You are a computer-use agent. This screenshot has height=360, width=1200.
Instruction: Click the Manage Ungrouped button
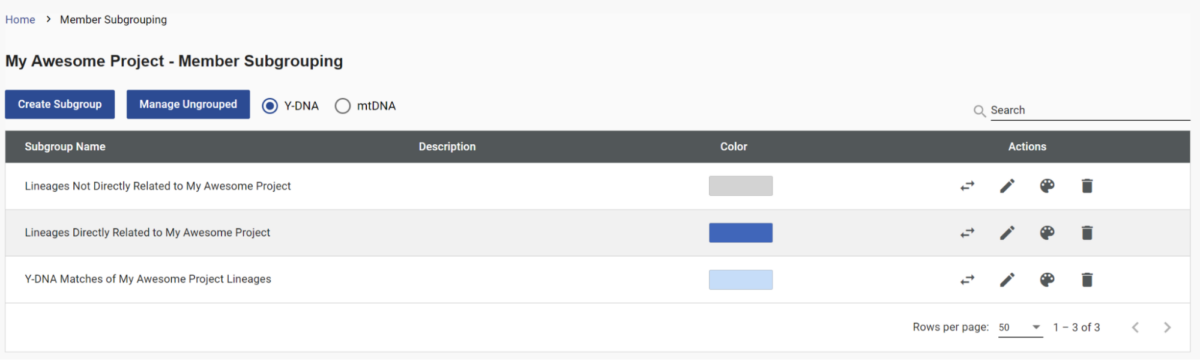pyautogui.click(x=188, y=104)
